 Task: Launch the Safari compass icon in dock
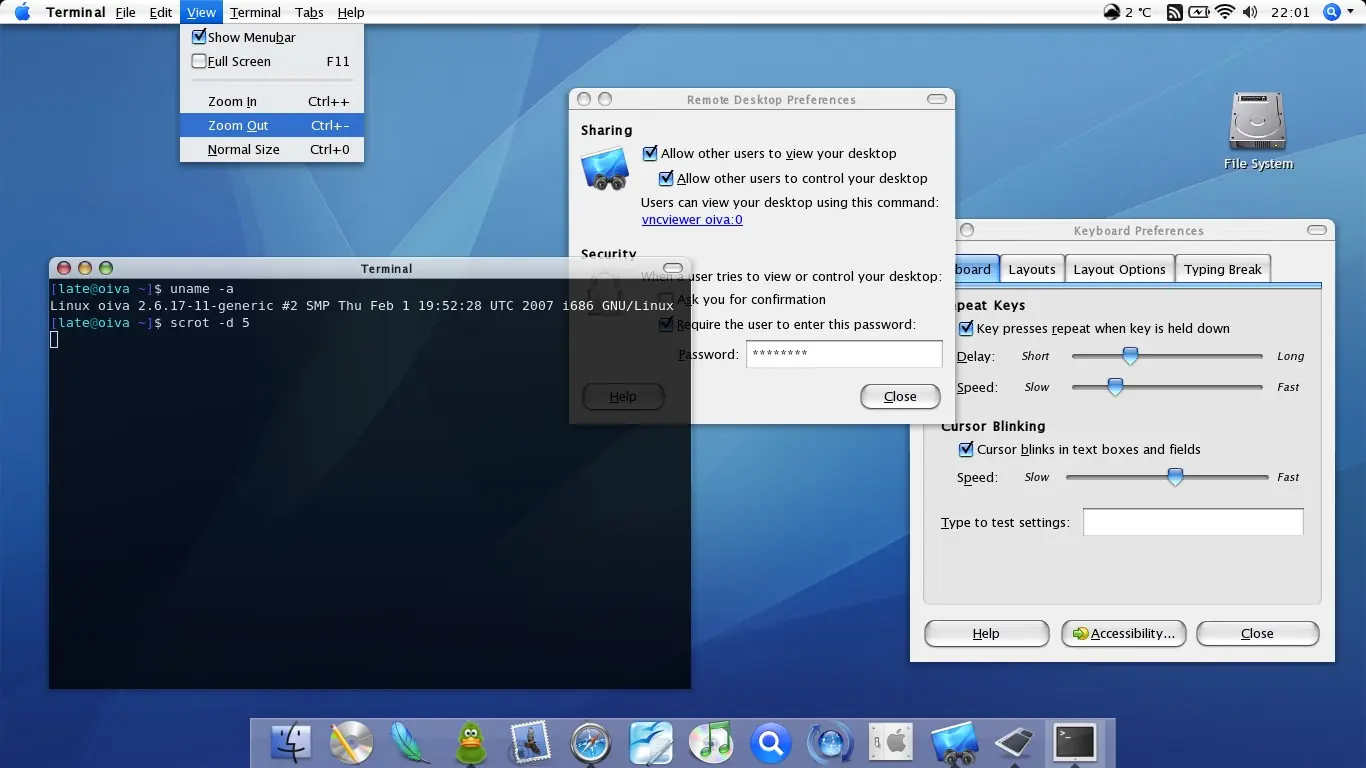(590, 743)
